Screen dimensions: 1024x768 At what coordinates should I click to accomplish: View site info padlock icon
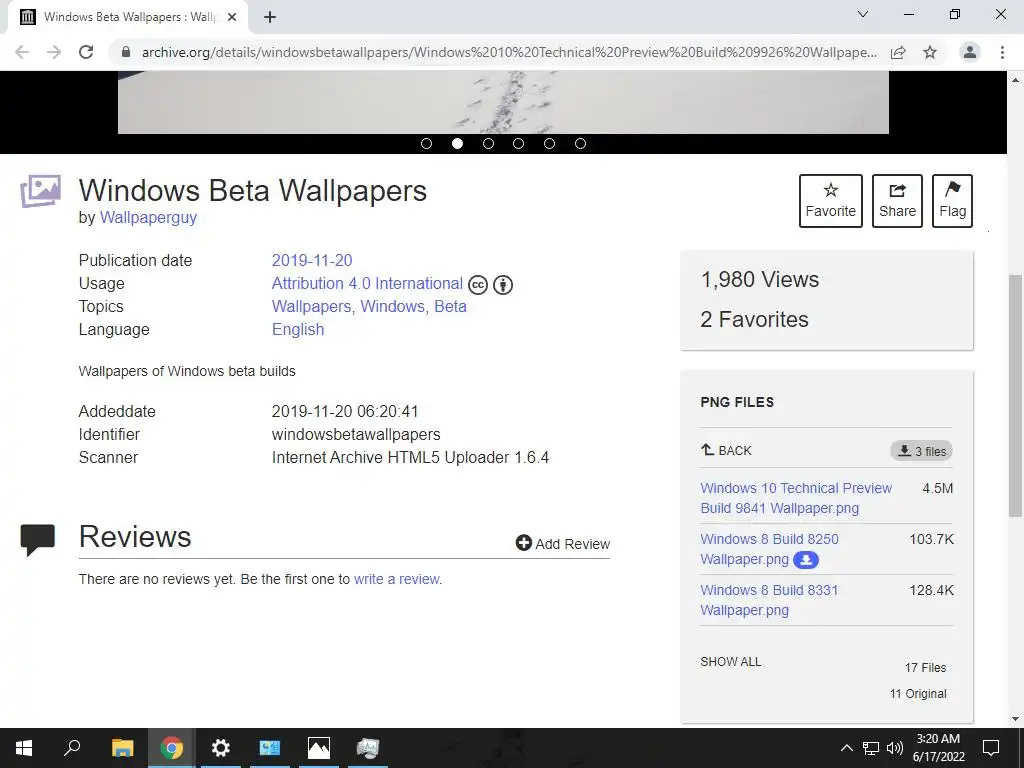(126, 52)
